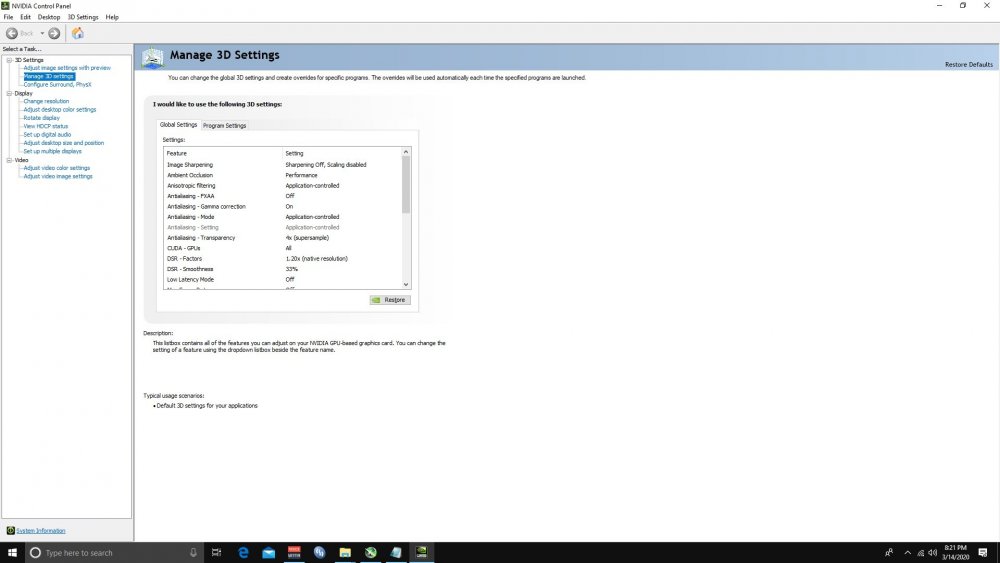Image resolution: width=1000 pixels, height=563 pixels.
Task: Click the volume speaker tray icon
Action: click(x=932, y=553)
